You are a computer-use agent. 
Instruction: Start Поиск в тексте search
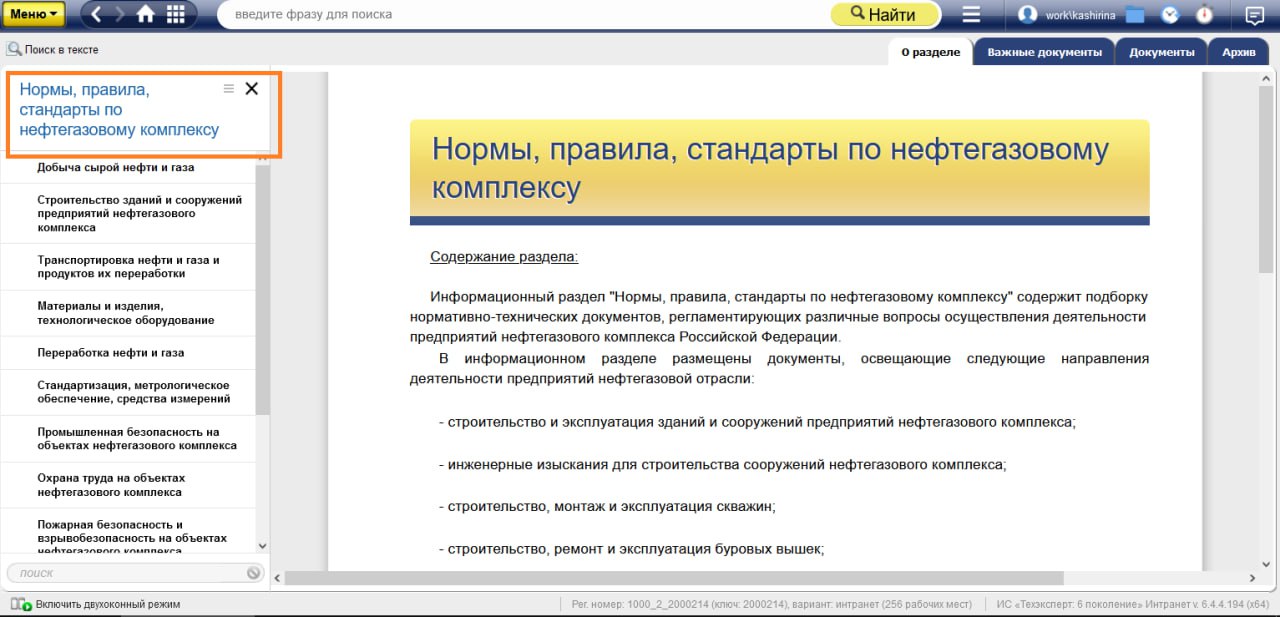point(53,49)
